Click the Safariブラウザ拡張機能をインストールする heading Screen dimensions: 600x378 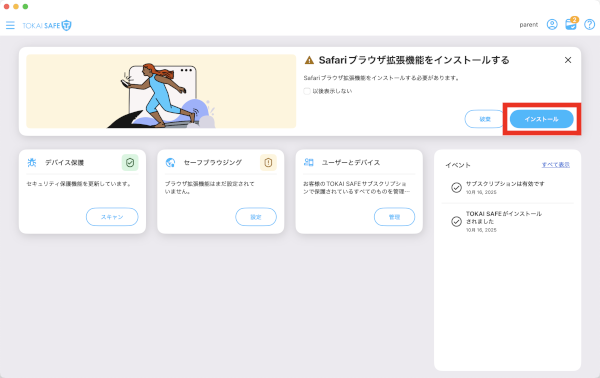click(414, 60)
